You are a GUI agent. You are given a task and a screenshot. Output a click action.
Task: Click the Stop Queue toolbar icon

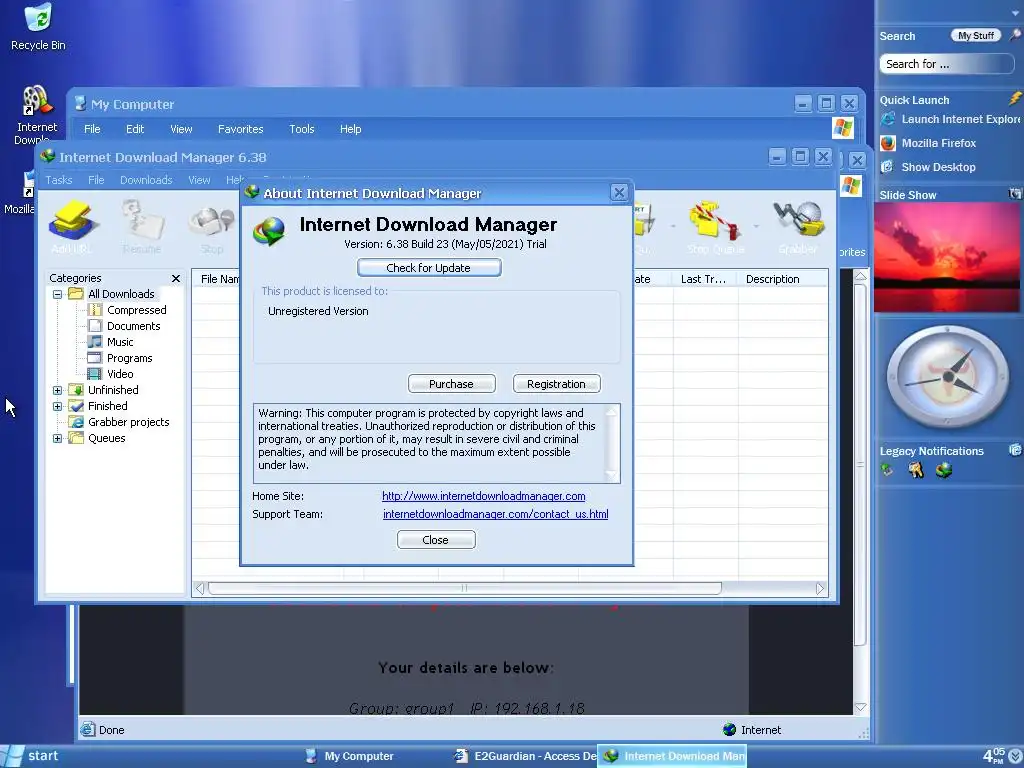[715, 227]
